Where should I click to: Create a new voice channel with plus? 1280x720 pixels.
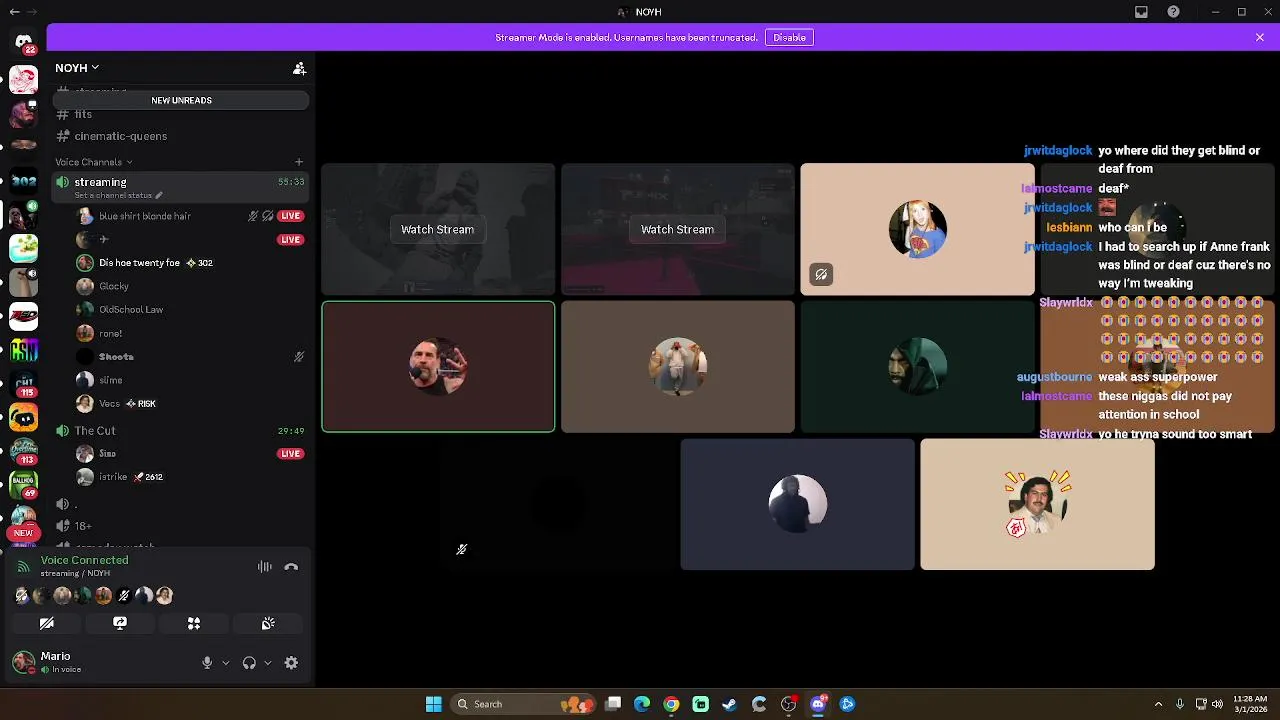coord(299,162)
